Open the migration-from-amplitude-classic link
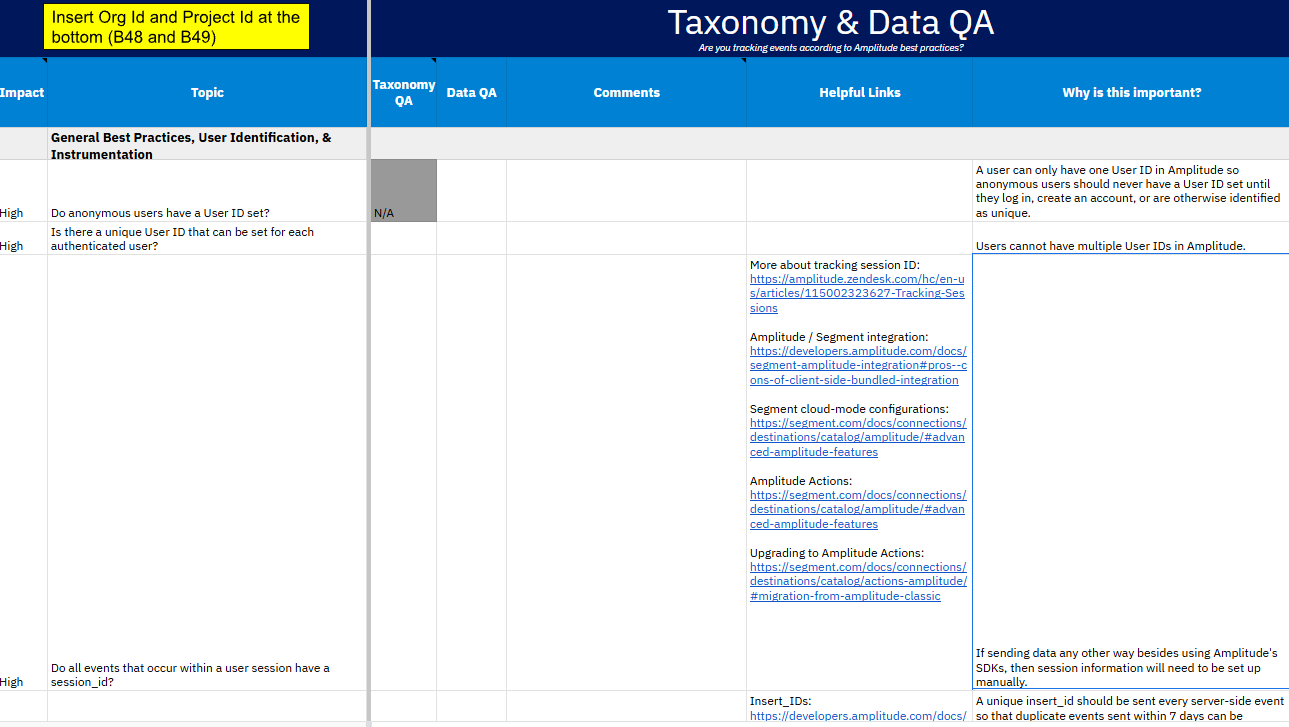 click(x=858, y=582)
